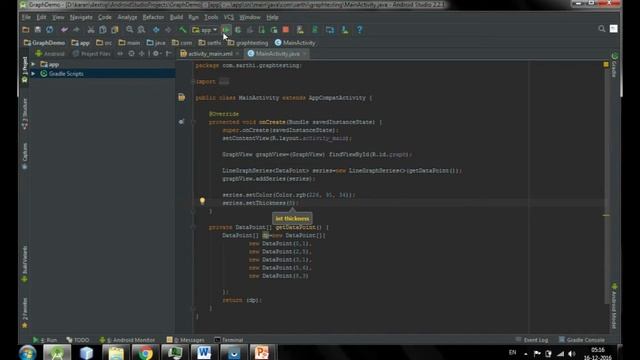Viewport: 640px width, 360px height.
Task: Click the Save All toolbar icon
Action: point(38,30)
